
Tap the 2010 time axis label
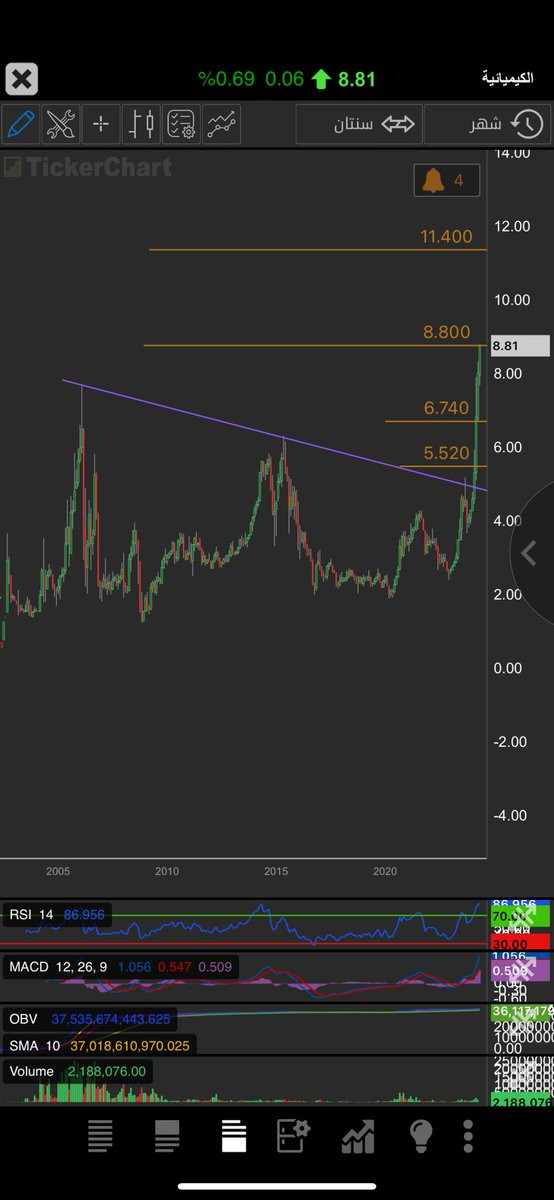coord(167,872)
